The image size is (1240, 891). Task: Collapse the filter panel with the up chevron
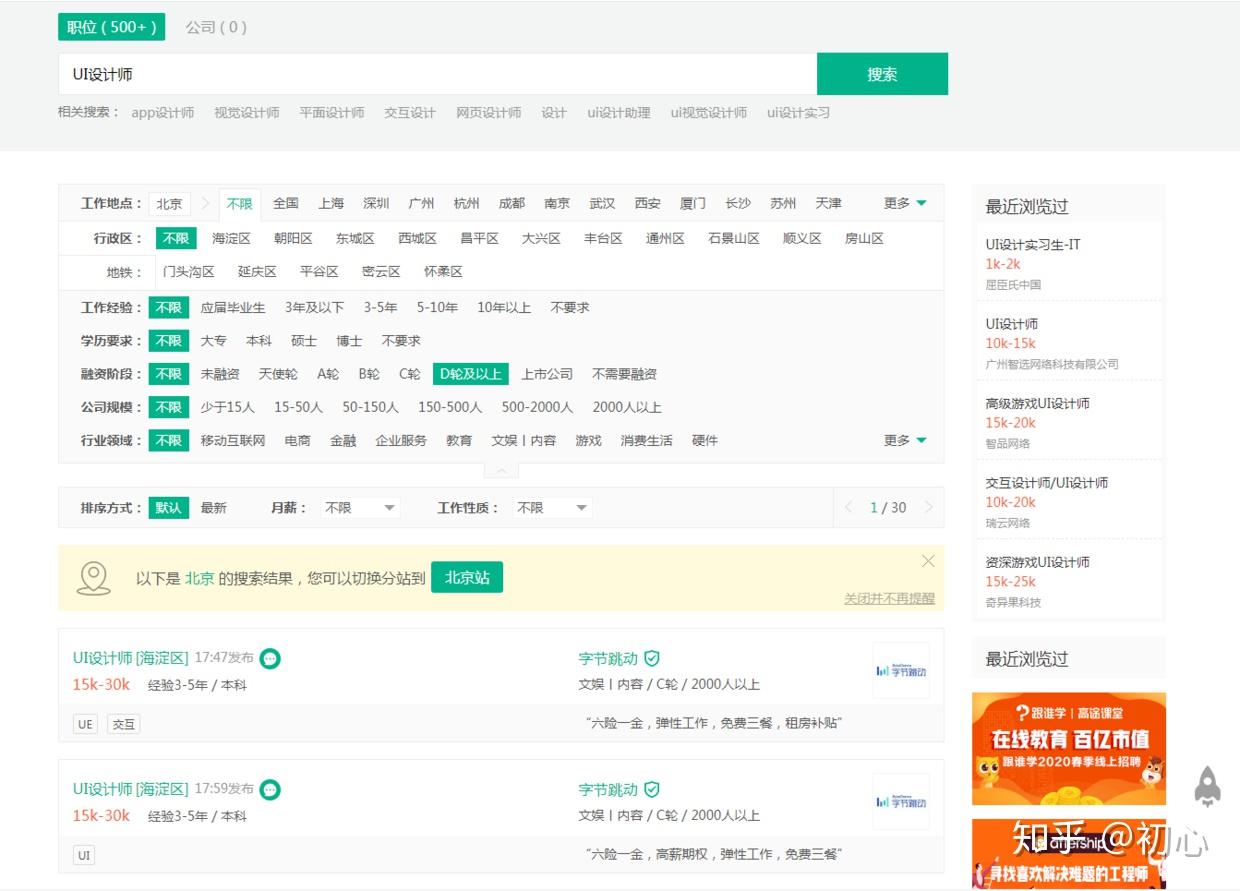click(501, 471)
